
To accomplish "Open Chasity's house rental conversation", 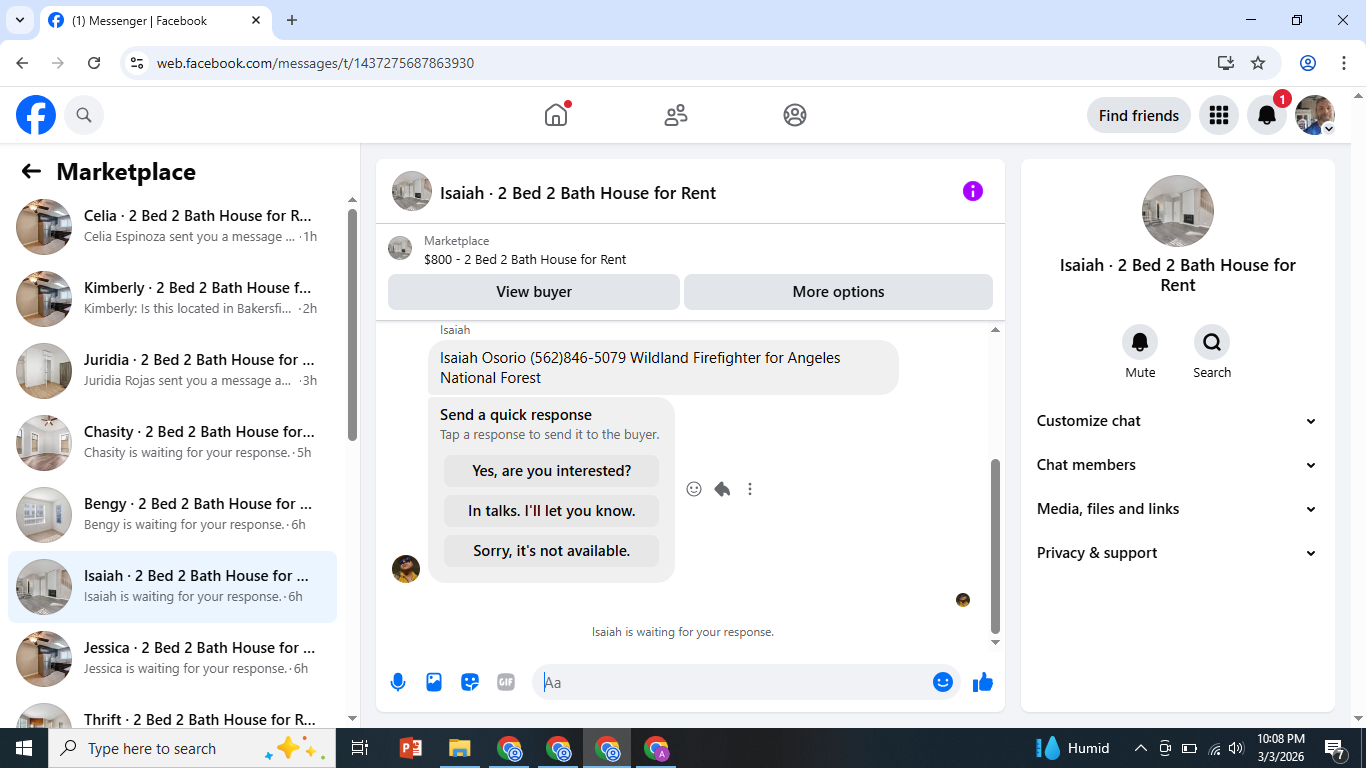I will click(x=172, y=443).
